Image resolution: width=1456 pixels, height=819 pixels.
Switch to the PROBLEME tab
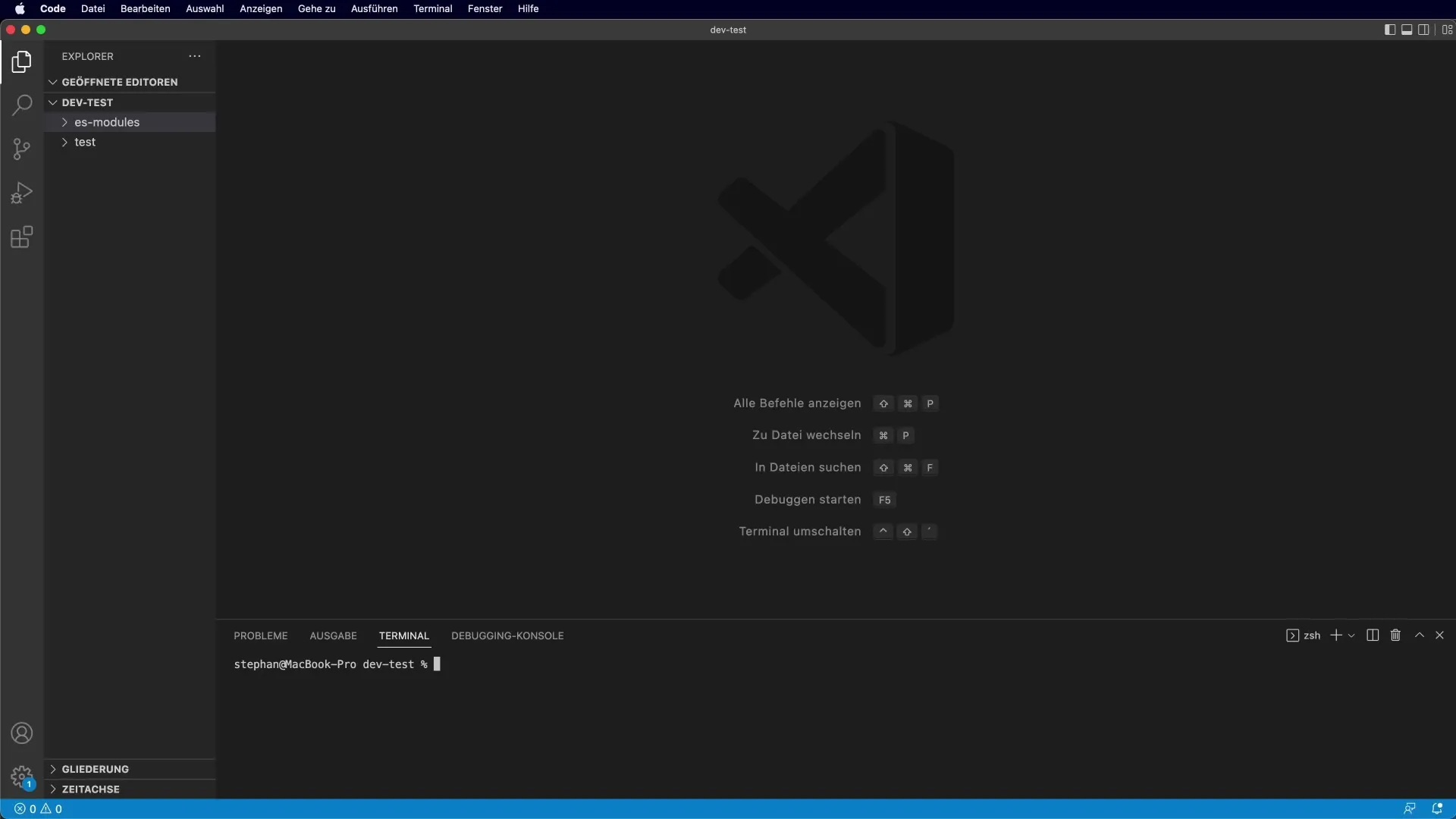tap(261, 635)
